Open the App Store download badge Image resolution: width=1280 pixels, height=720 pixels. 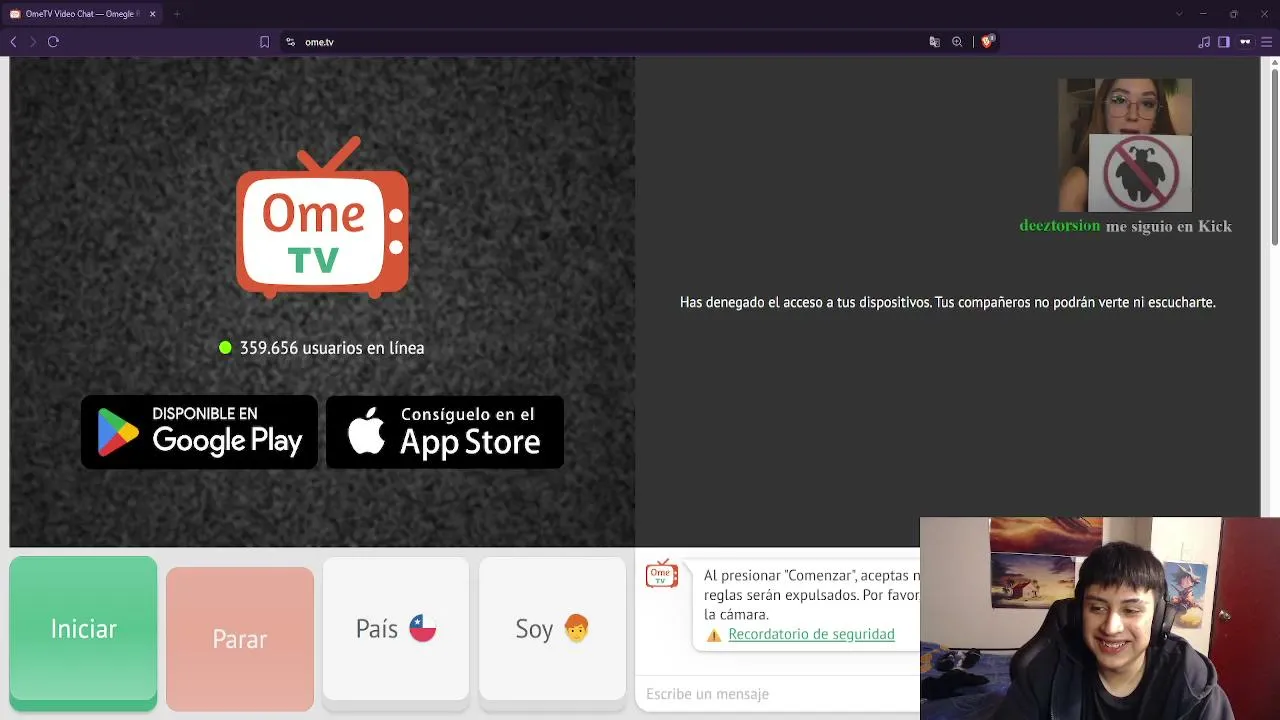coord(445,432)
